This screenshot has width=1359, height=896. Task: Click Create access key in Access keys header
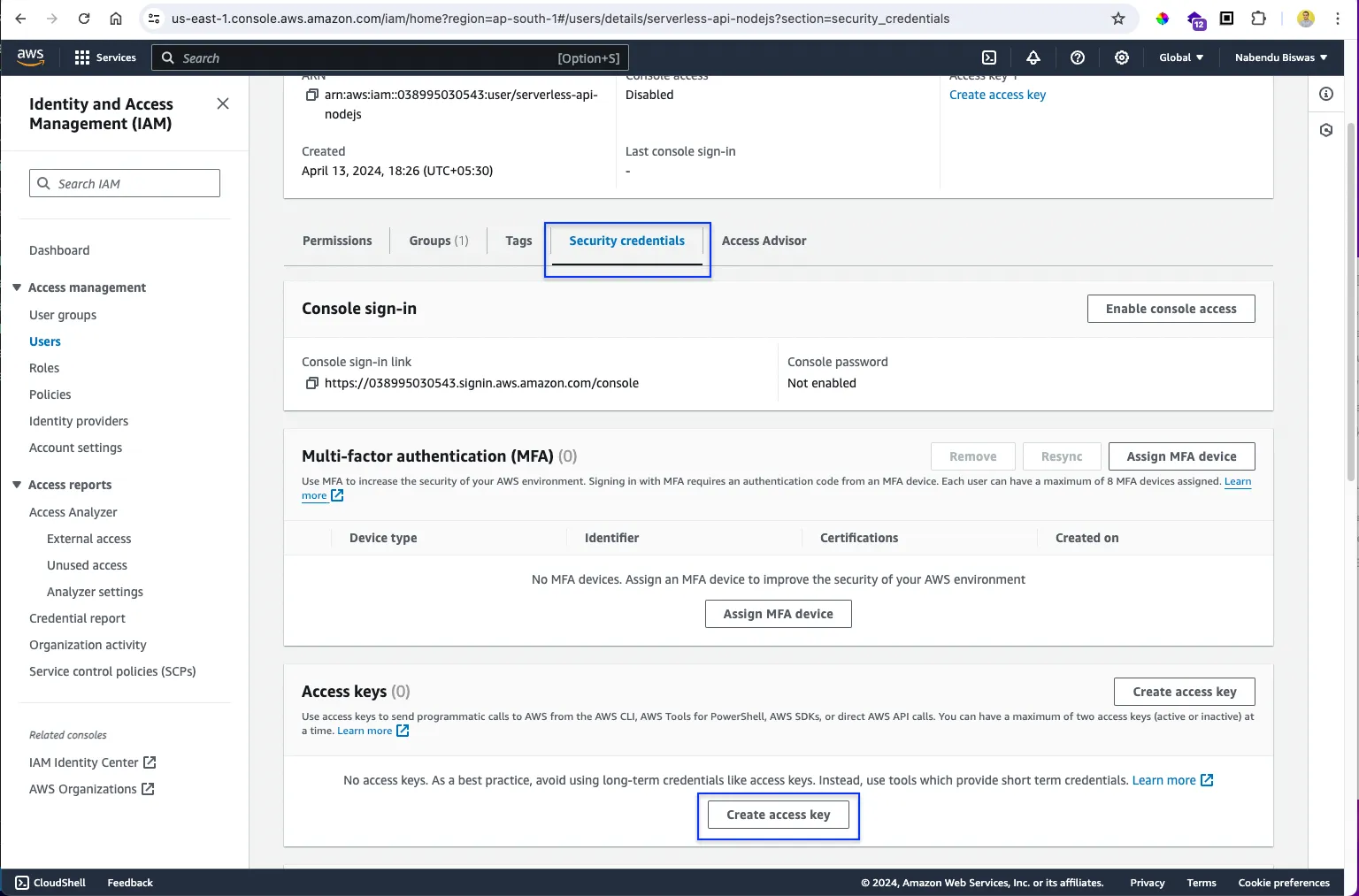pos(1184,692)
